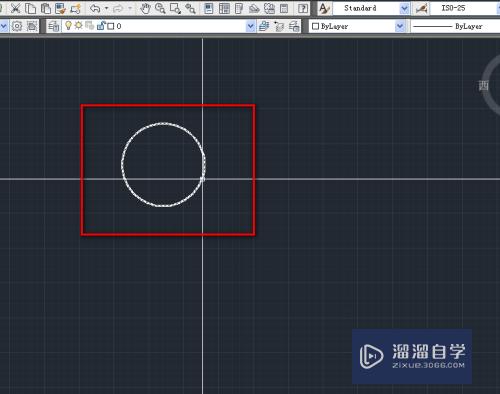Select the Zoom Realtime tool

pyautogui.click(x=160, y=8)
